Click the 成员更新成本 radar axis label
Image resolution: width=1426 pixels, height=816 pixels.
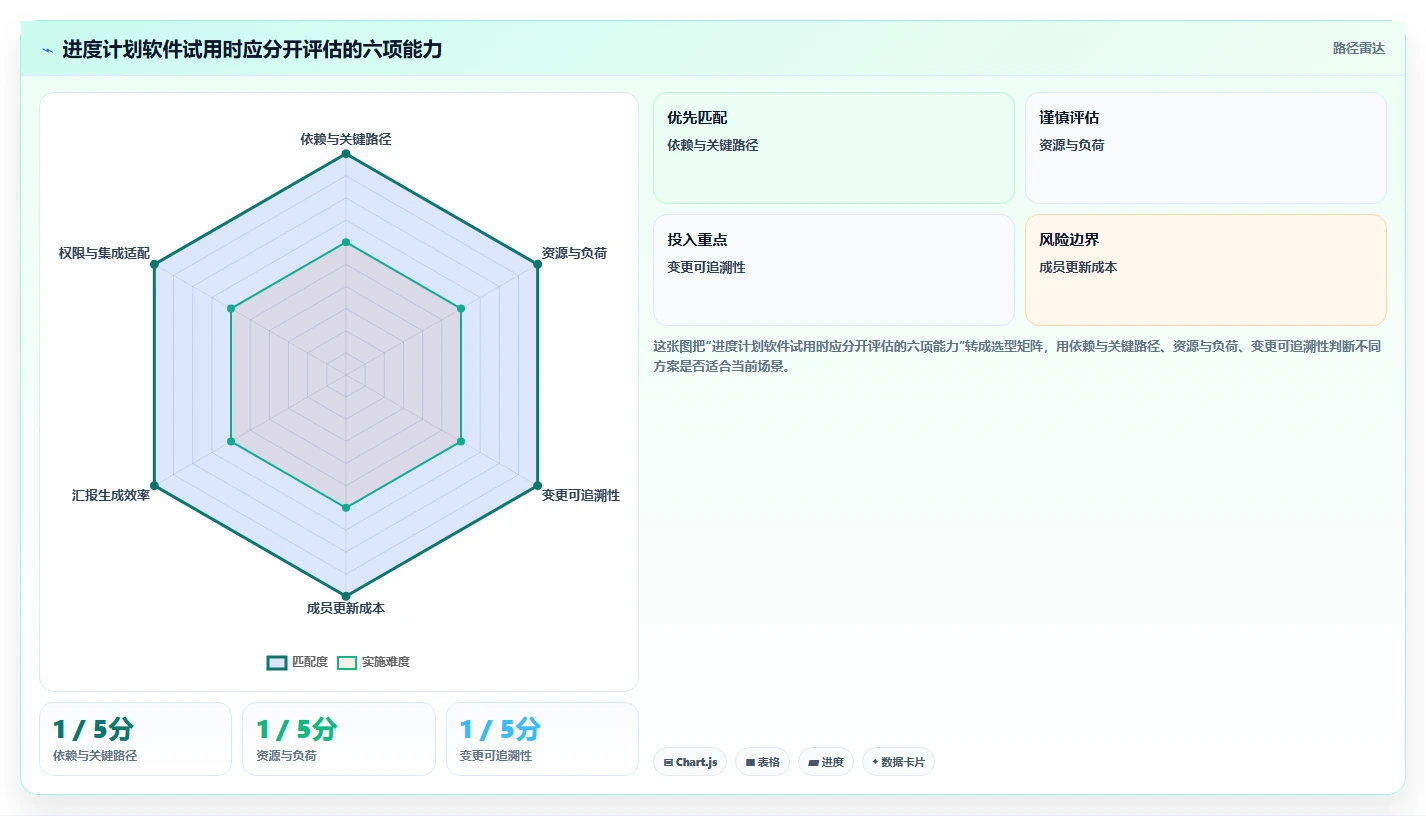(x=346, y=608)
